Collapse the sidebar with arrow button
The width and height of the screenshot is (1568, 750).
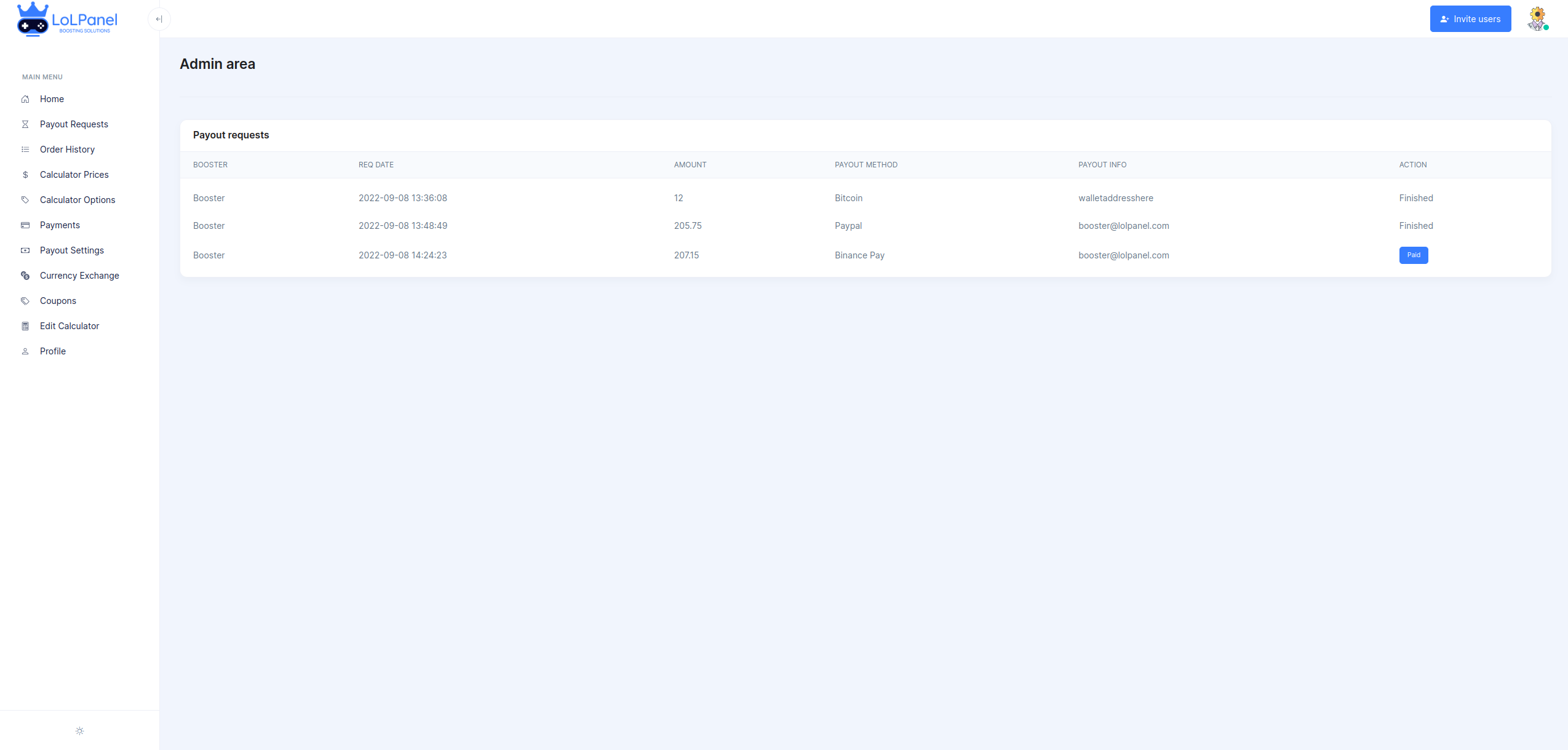click(159, 19)
